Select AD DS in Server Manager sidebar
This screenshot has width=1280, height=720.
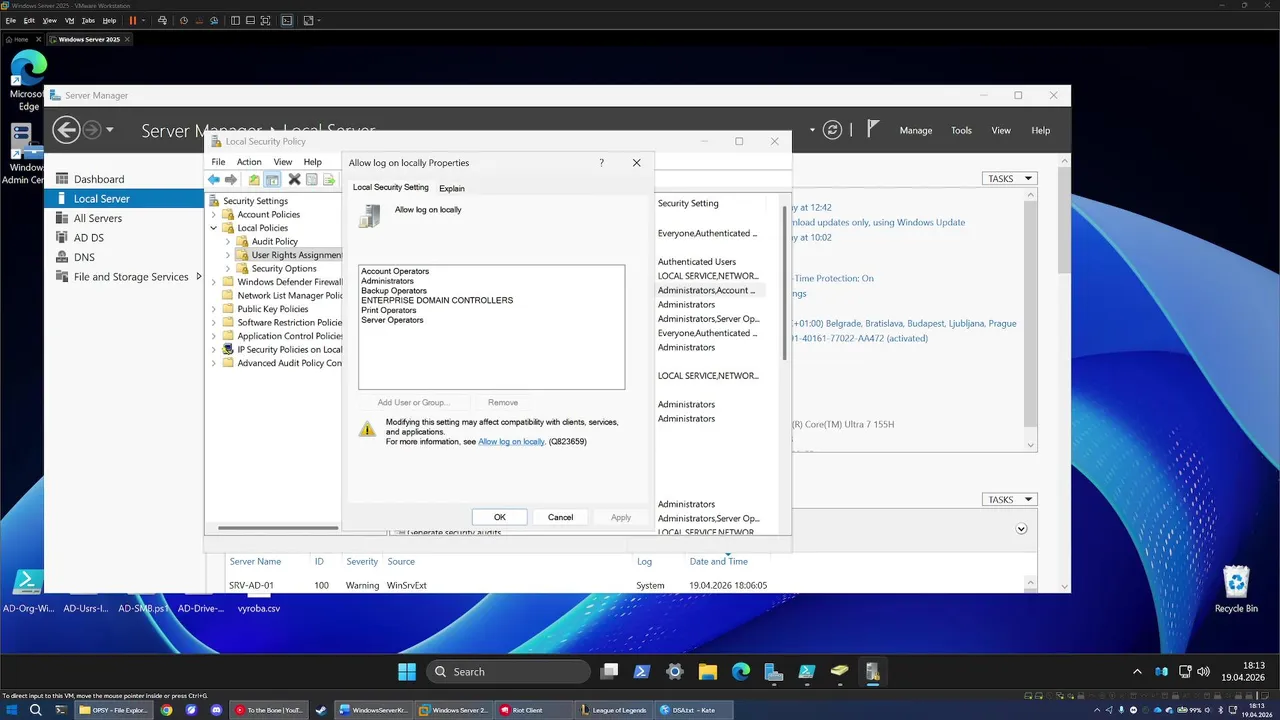88,238
